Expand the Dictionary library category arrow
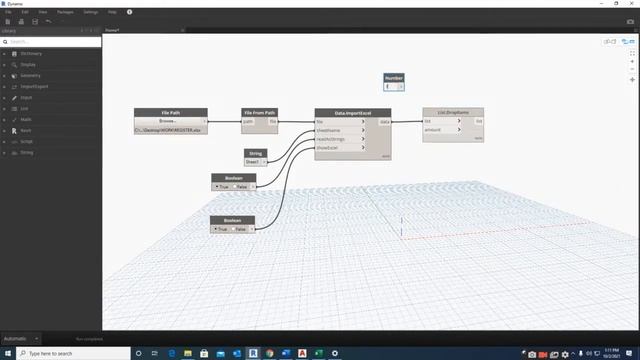The height and width of the screenshot is (360, 640). tap(4, 54)
